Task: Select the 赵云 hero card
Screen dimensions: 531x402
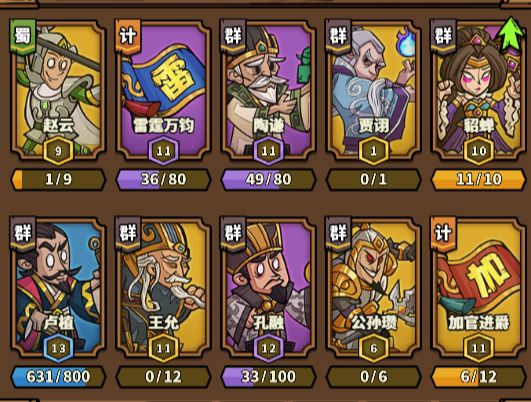Action: point(58,90)
